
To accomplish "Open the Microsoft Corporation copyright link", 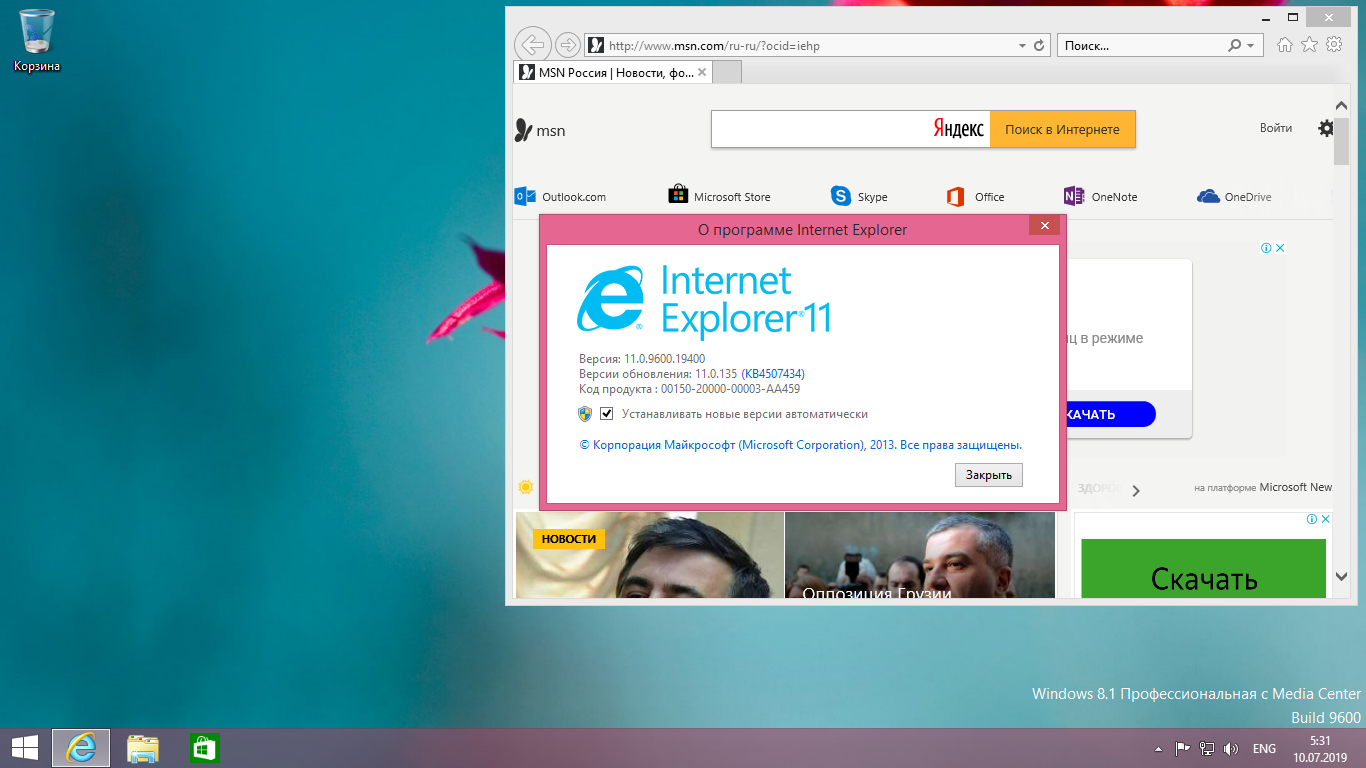I will coord(800,445).
